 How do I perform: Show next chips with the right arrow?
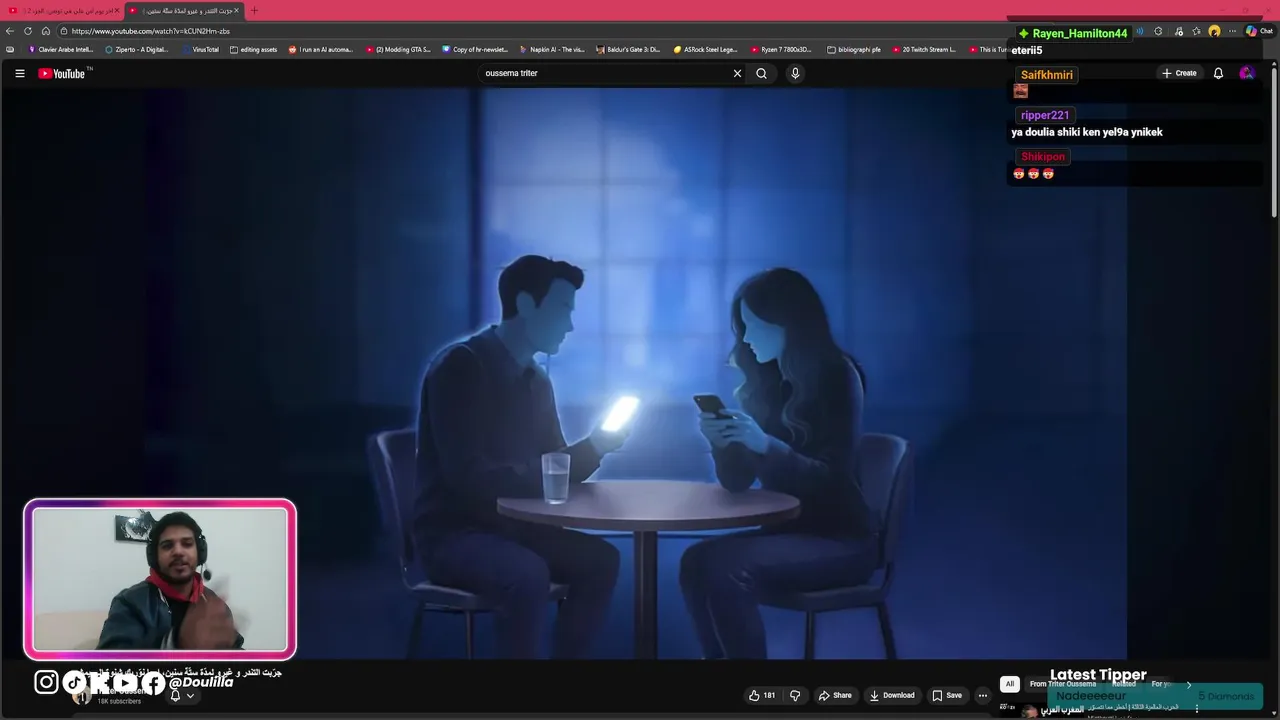pyautogui.click(x=1189, y=684)
